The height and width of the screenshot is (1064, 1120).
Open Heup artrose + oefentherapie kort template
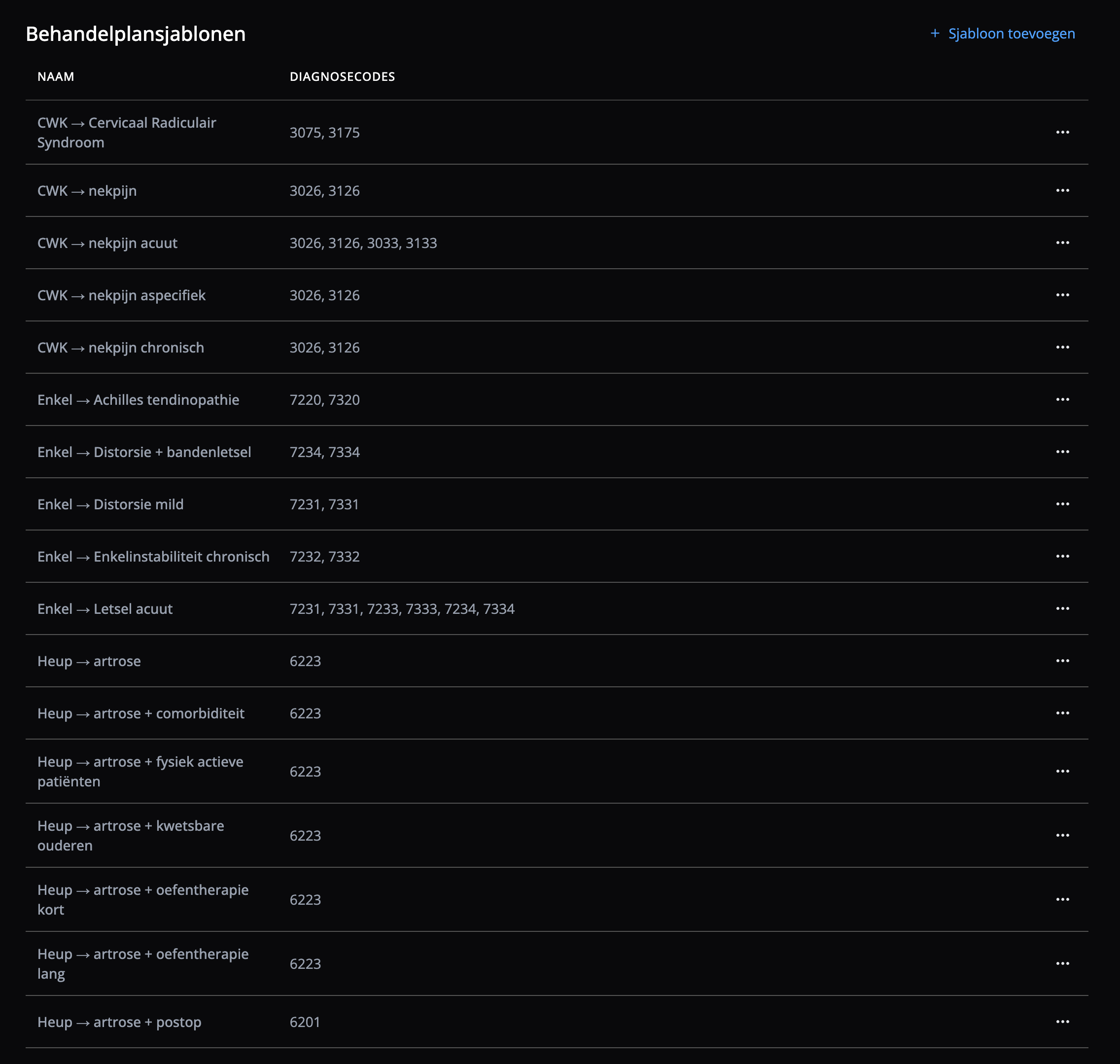143,899
